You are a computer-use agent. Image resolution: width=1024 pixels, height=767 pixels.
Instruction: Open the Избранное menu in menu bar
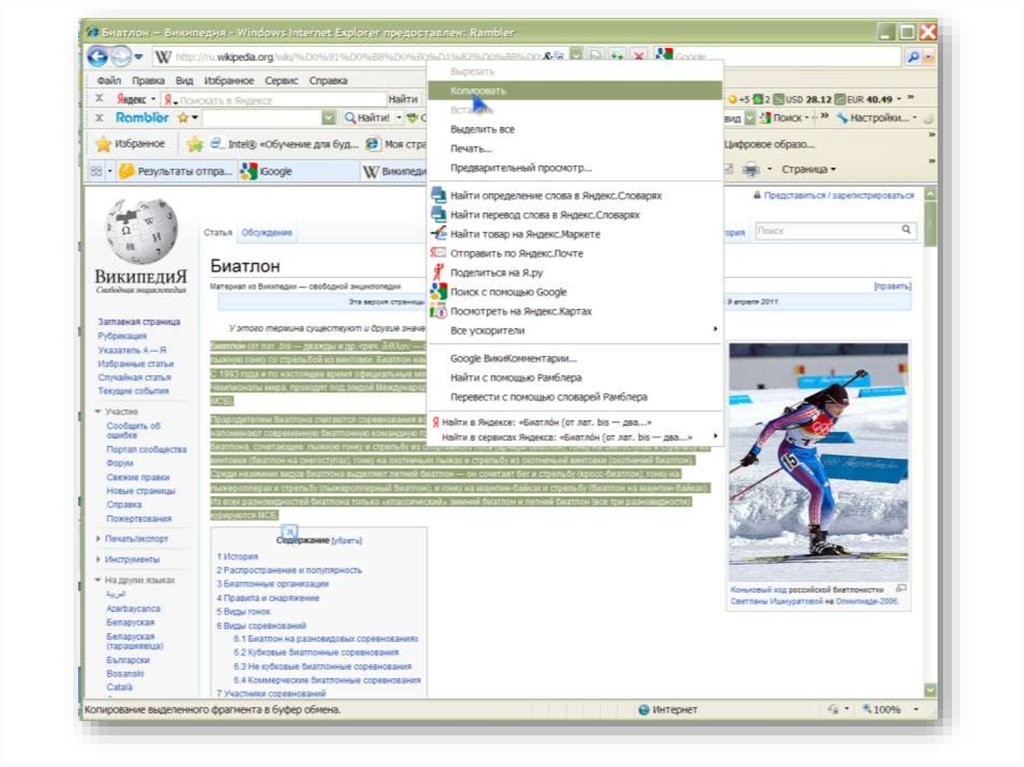pyautogui.click(x=229, y=81)
